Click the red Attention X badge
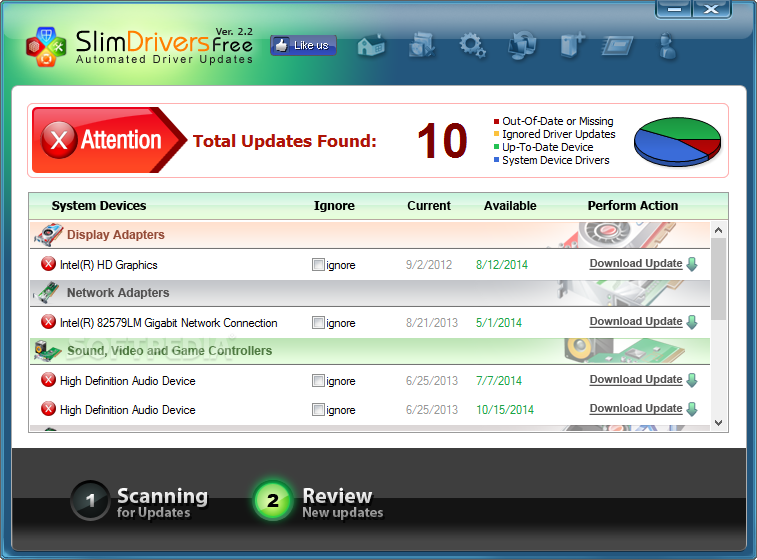Viewport: 757px width, 560px height. 59,140
